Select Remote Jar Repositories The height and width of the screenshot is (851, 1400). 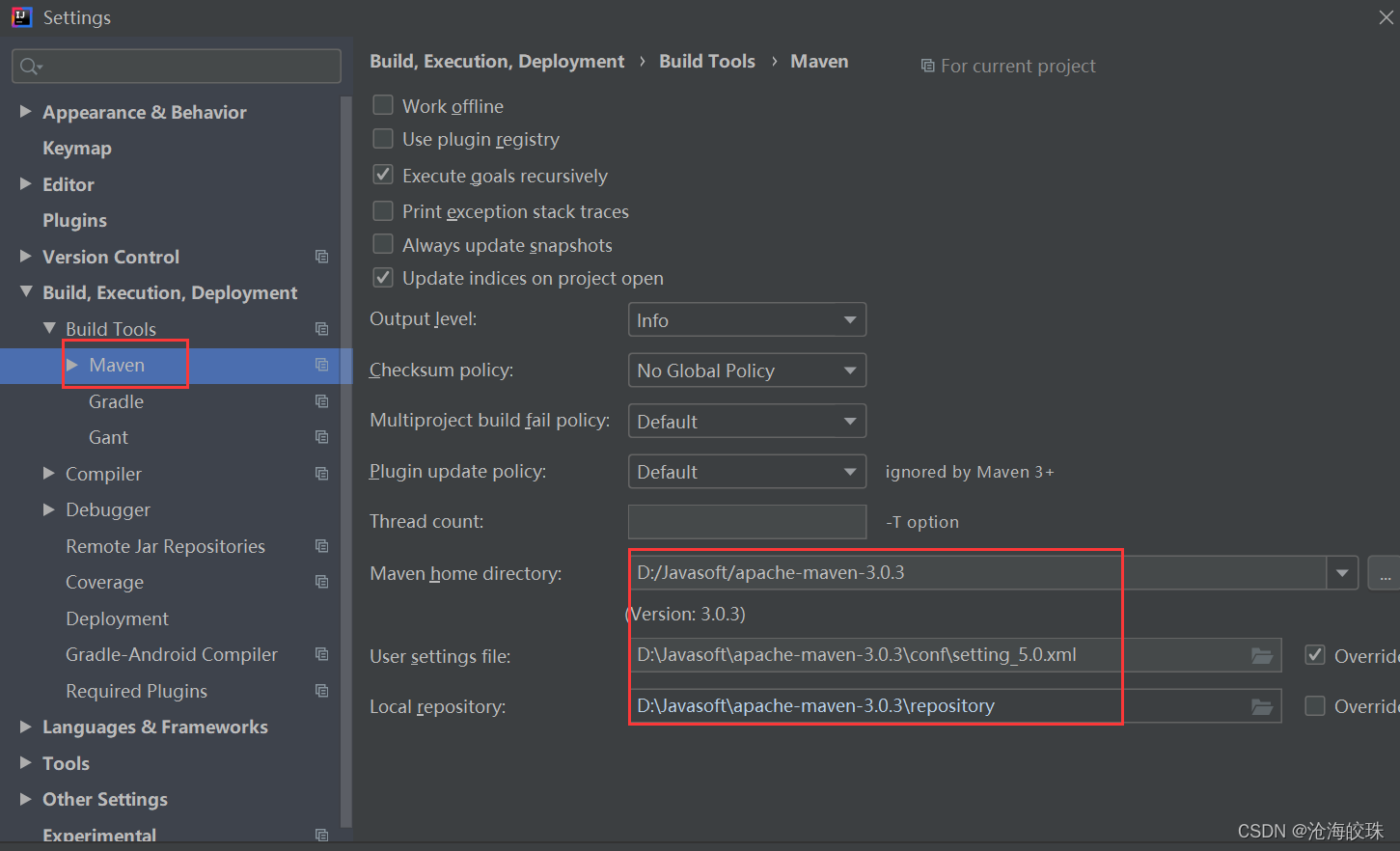165,546
